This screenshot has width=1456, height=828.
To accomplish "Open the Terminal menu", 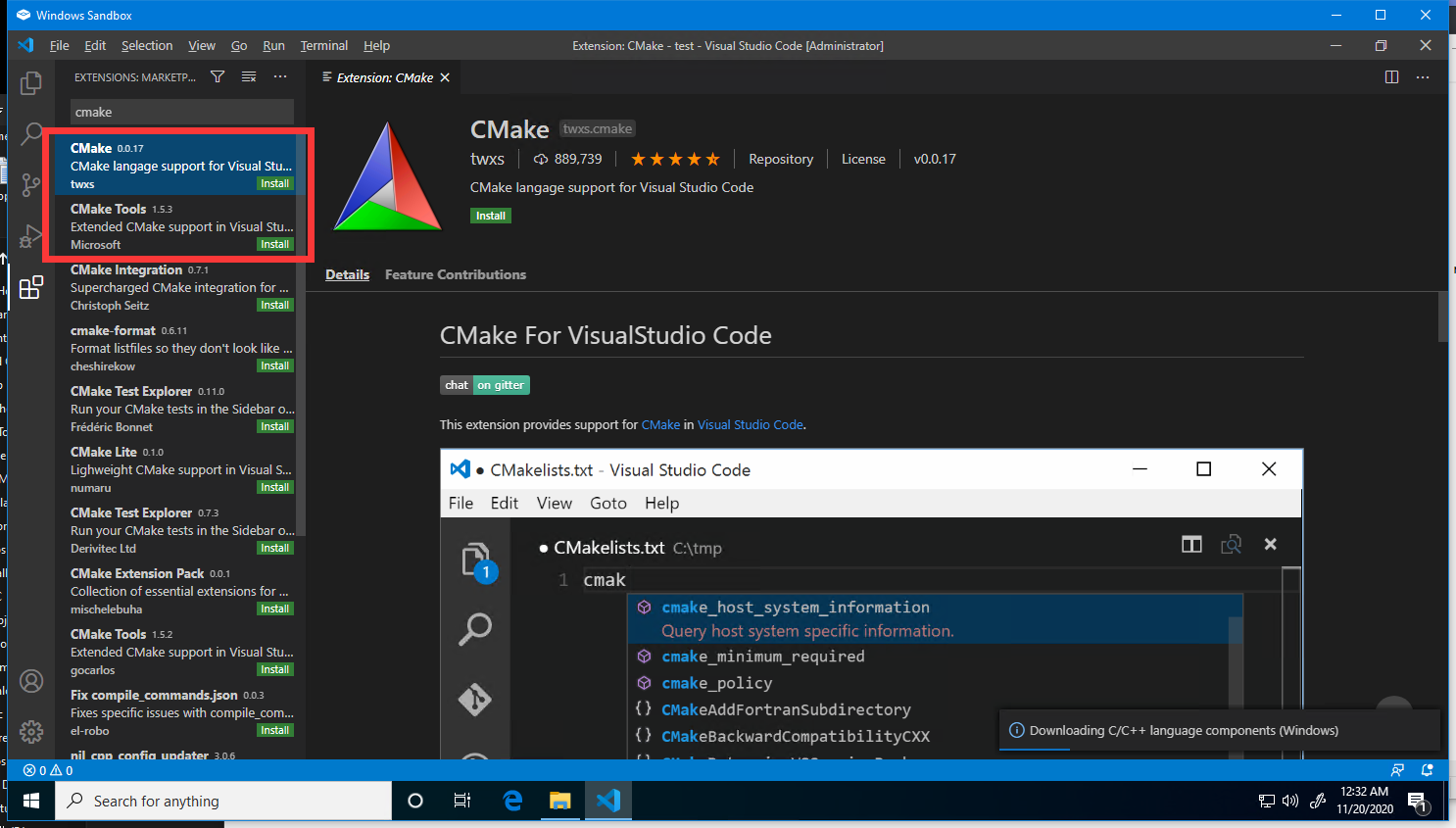I will coord(323,46).
